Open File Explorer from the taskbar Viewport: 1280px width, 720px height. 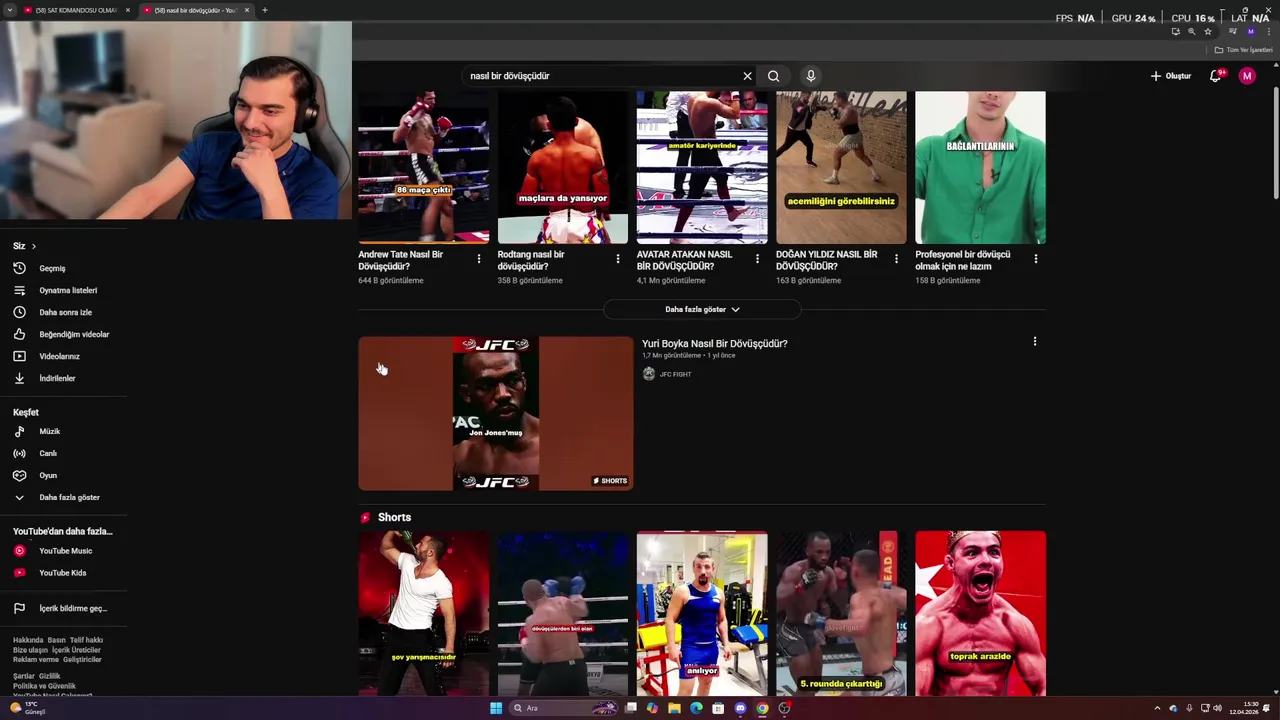[674, 708]
